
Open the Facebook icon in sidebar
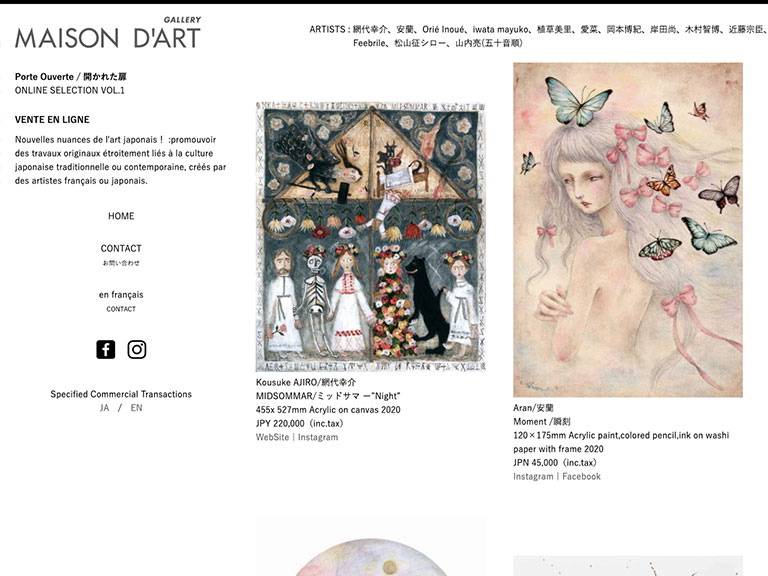coord(106,350)
